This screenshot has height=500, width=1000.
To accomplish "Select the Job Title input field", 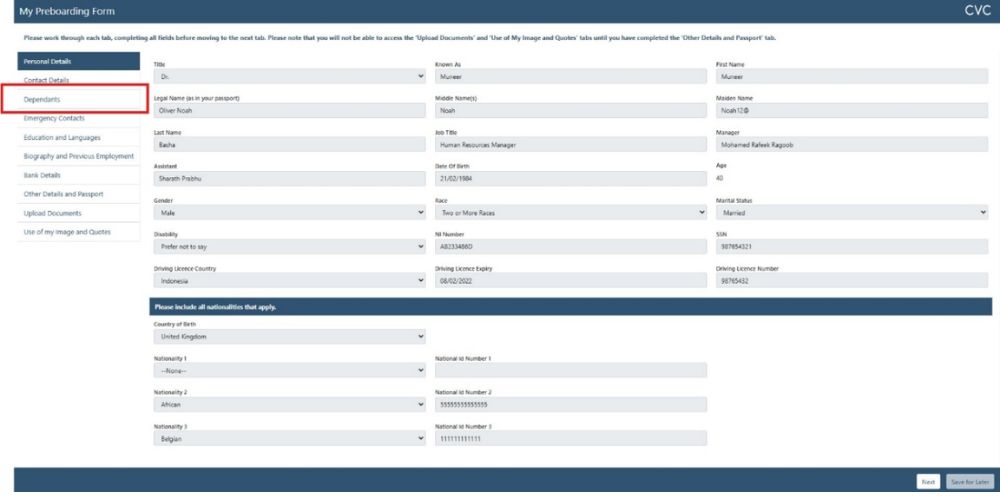I will click(x=571, y=144).
